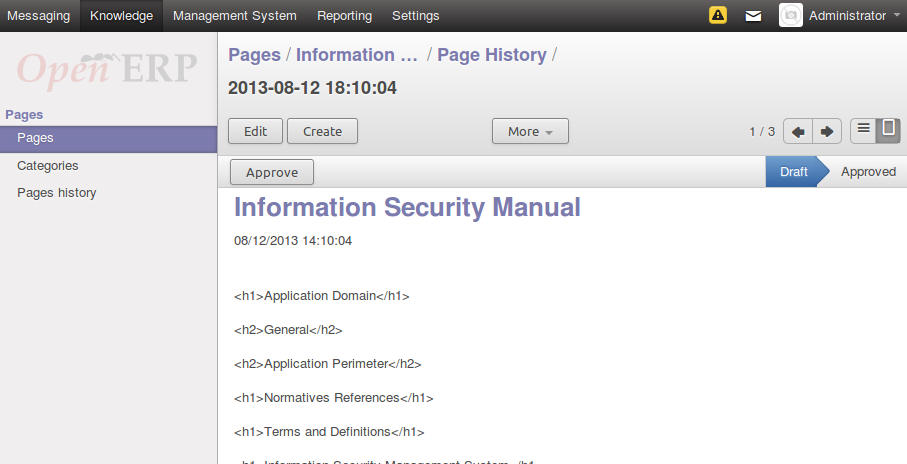Open the Administrator user menu
Image resolution: width=907 pixels, height=464 pixels.
(847, 15)
